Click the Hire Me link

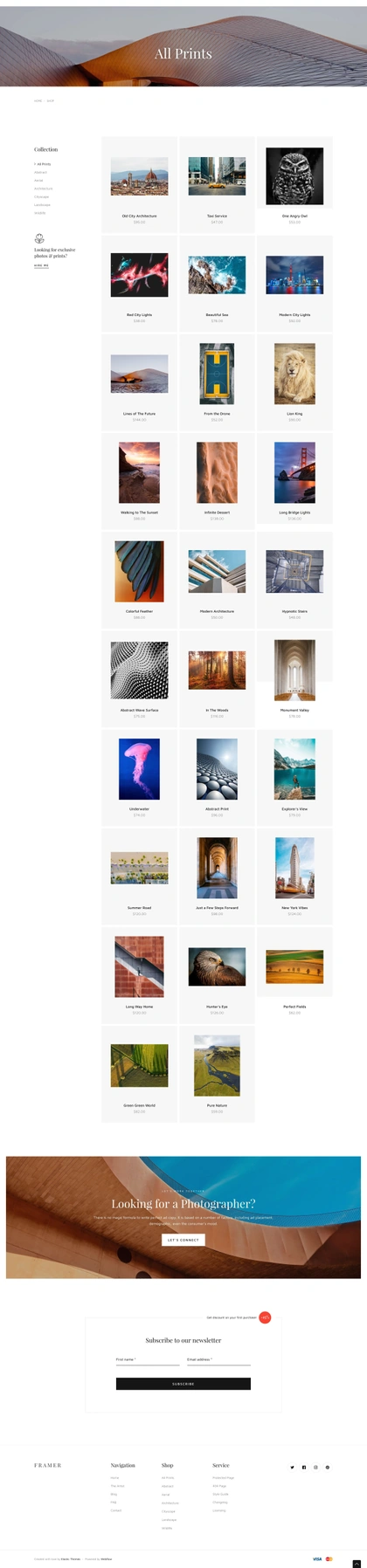41,265
